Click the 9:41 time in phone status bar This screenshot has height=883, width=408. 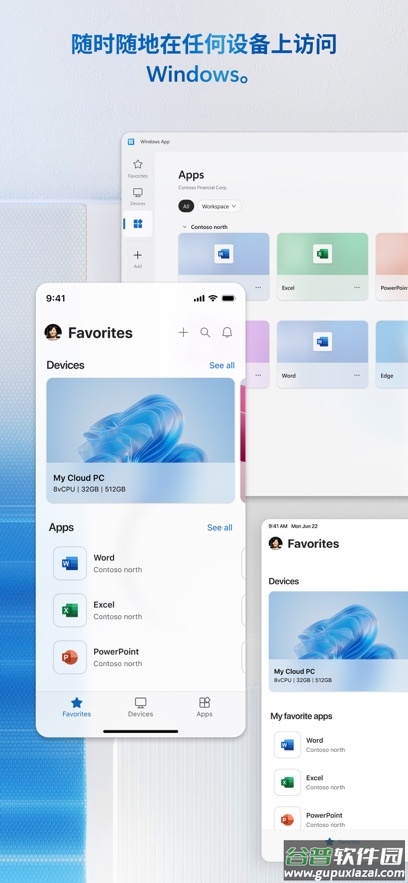(55, 298)
